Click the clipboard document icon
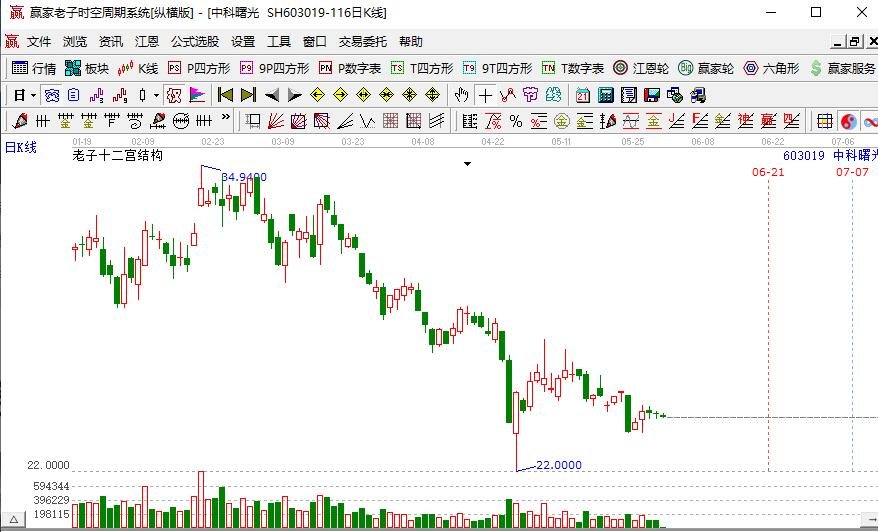This screenshot has width=878, height=532. (73, 96)
